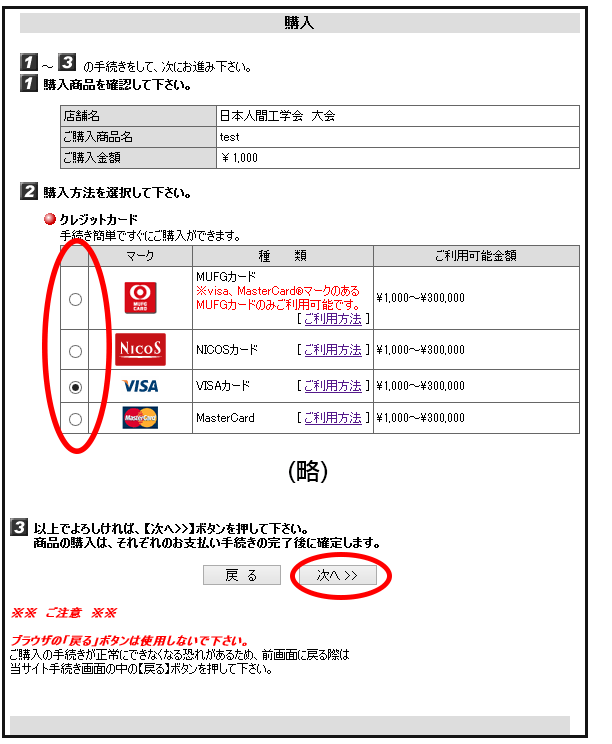Click the 購入 page title bar
The image size is (612, 744).
click(299, 22)
